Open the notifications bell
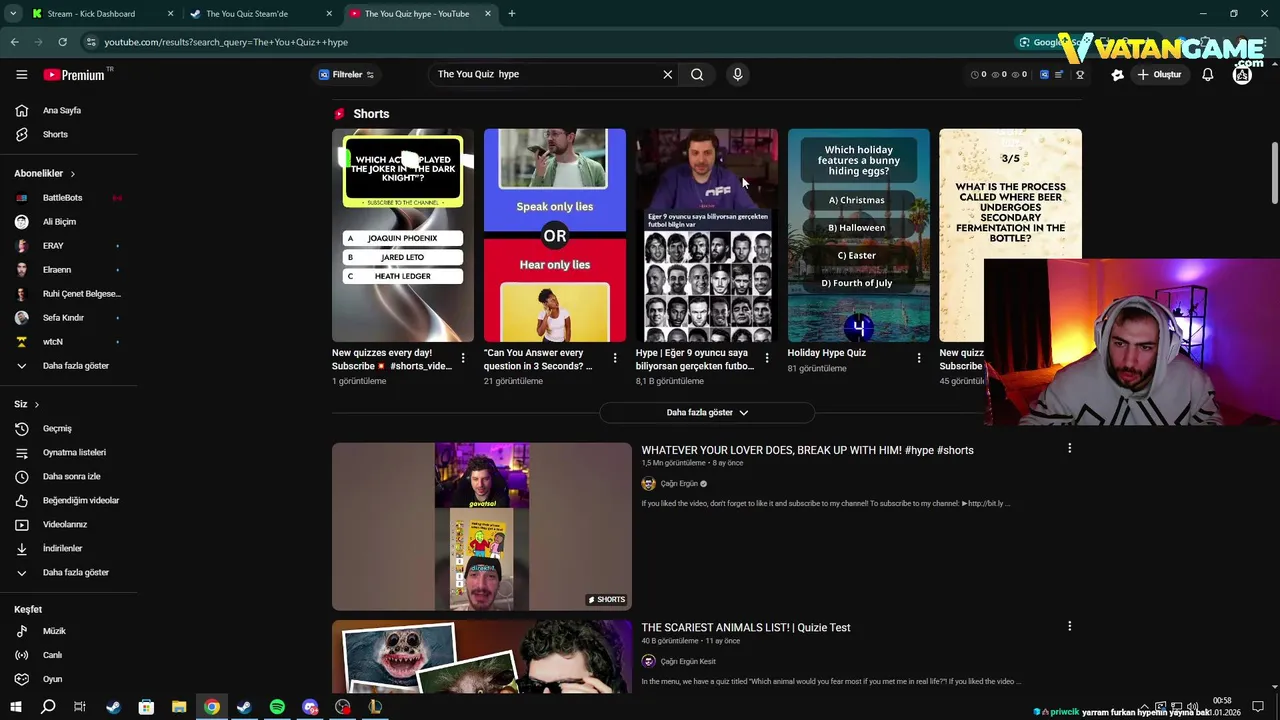The image size is (1280, 720). click(x=1207, y=74)
